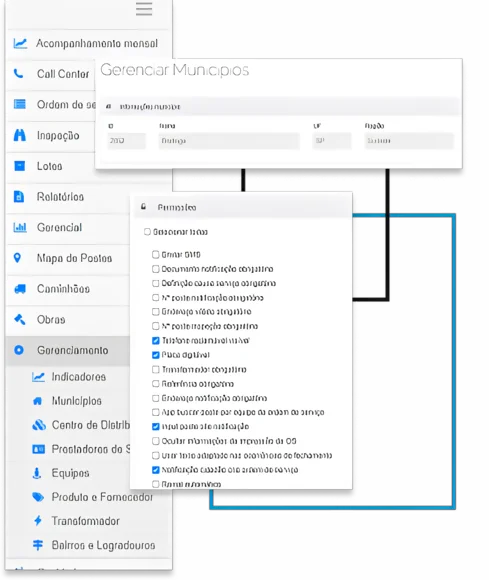The width and height of the screenshot is (489, 580).
Task: Open the hamburger menu at sidebar top
Action: point(144,9)
